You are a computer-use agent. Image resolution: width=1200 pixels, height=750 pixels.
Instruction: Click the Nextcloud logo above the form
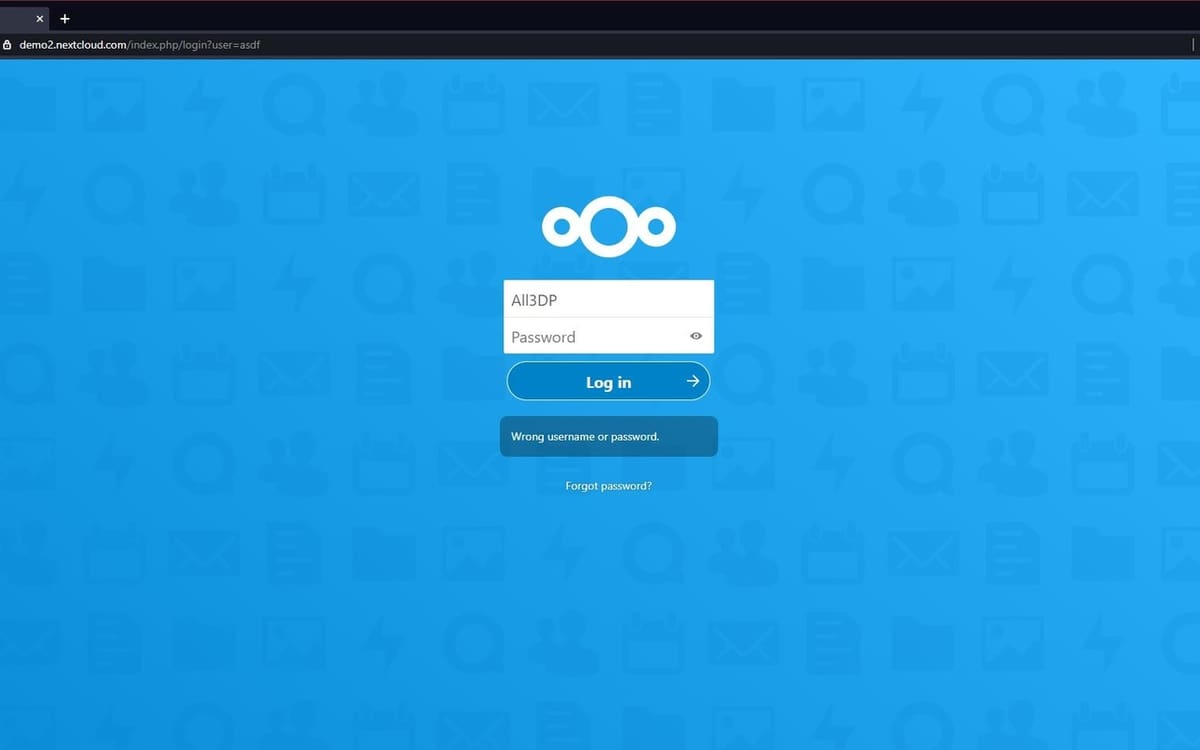pyautogui.click(x=609, y=227)
